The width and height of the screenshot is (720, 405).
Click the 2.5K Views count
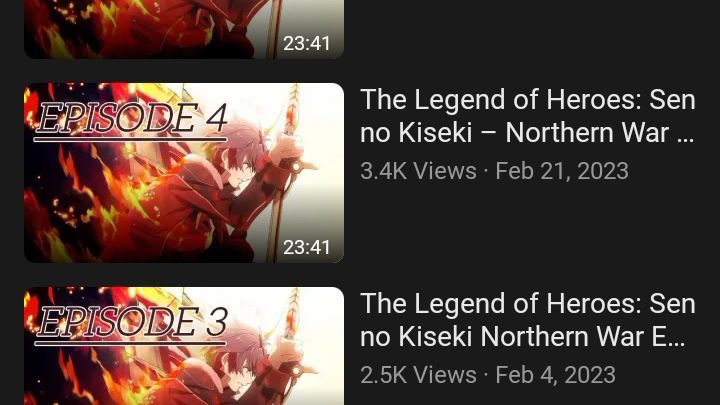(x=418, y=375)
